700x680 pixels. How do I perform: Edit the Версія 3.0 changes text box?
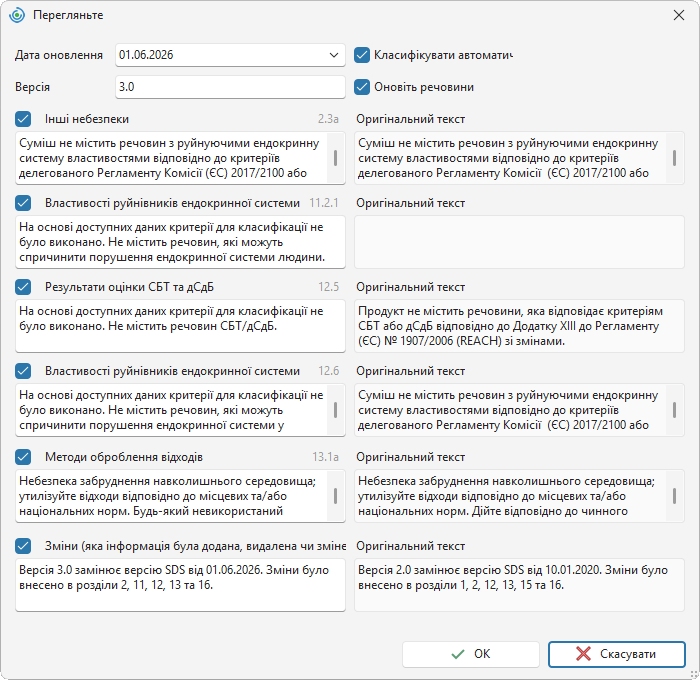pos(180,584)
